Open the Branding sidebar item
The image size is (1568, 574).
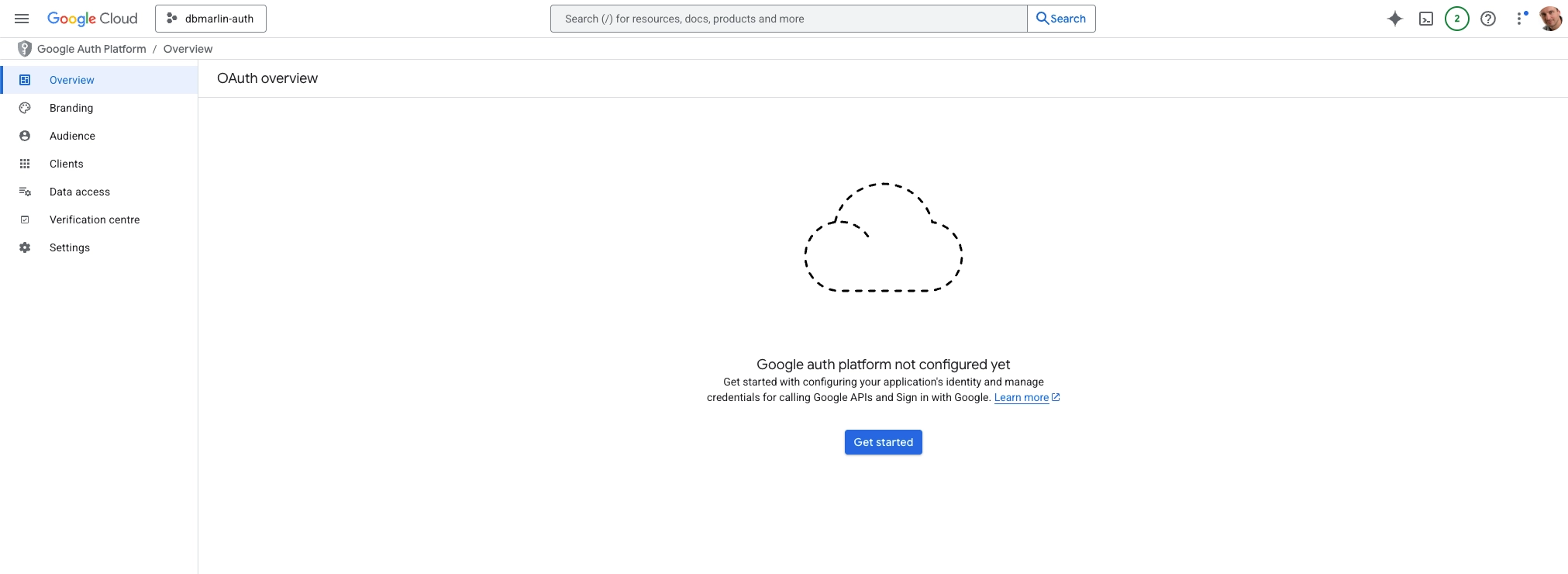click(x=99, y=108)
